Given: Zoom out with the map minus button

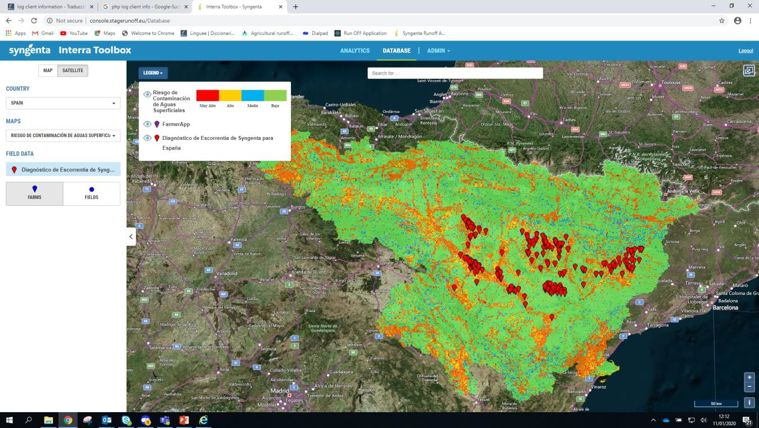Looking at the screenshot, I should click(x=749, y=387).
